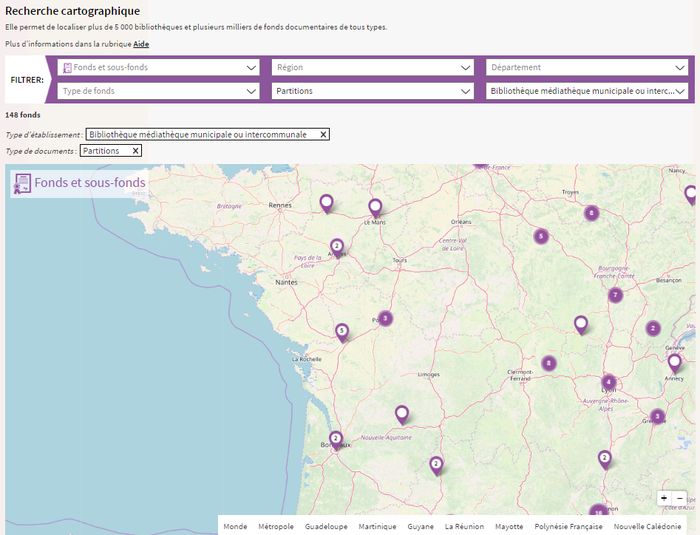Click the map marker near Rennes
Image resolution: width=700 pixels, height=535 pixels.
pyautogui.click(x=326, y=203)
